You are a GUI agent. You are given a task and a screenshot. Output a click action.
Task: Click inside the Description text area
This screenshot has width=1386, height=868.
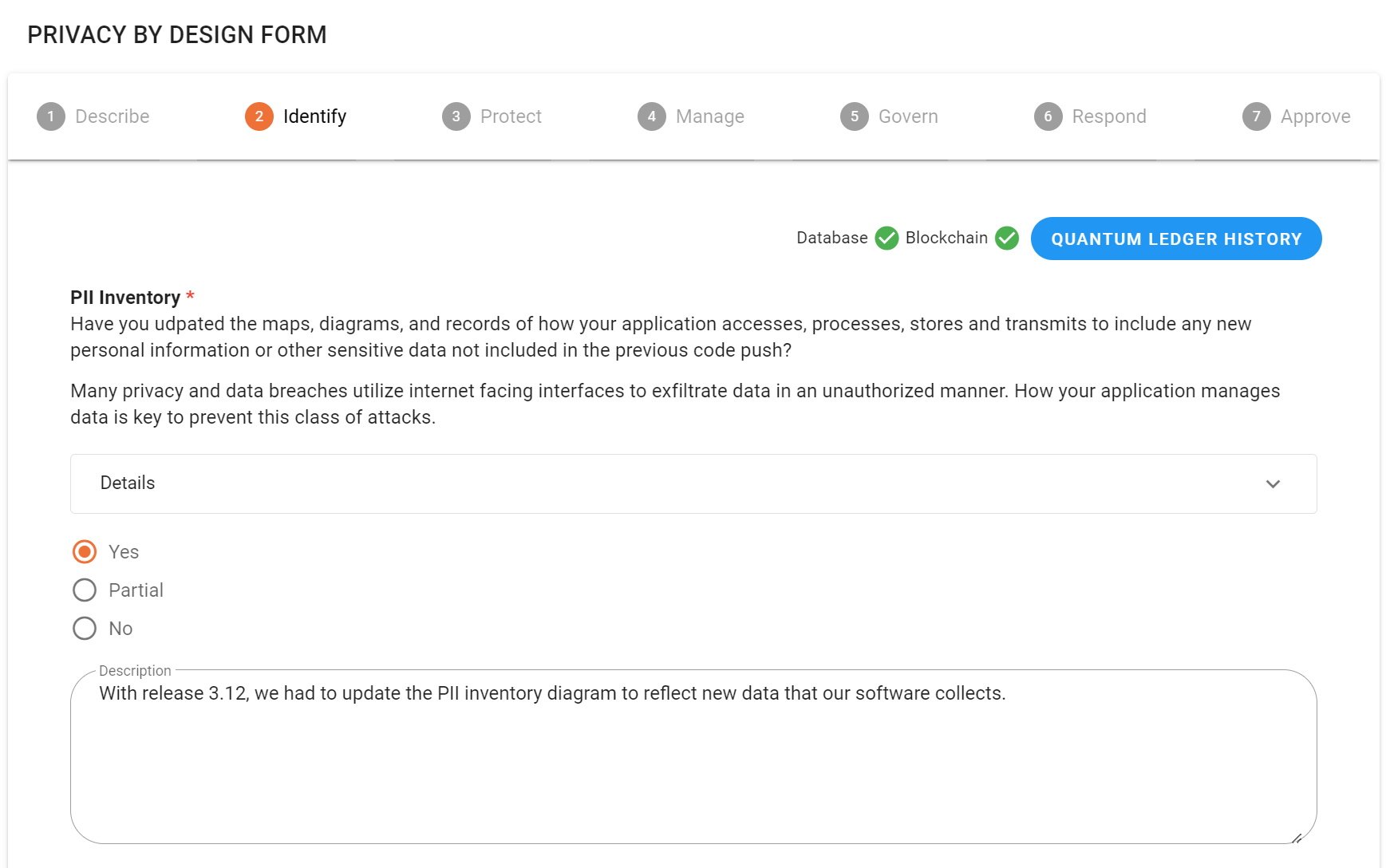point(693,766)
